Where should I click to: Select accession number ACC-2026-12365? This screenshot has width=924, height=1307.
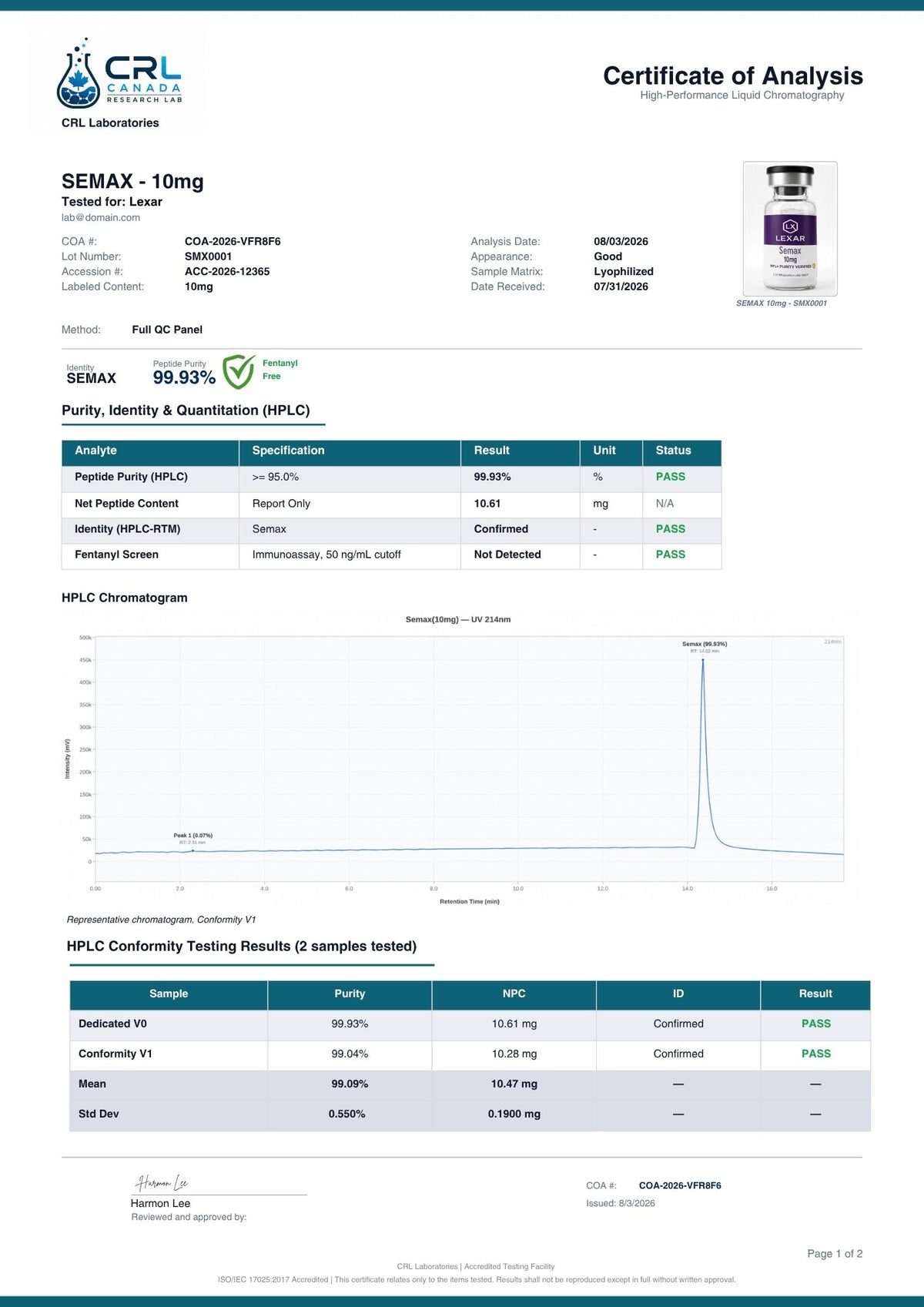pos(227,272)
